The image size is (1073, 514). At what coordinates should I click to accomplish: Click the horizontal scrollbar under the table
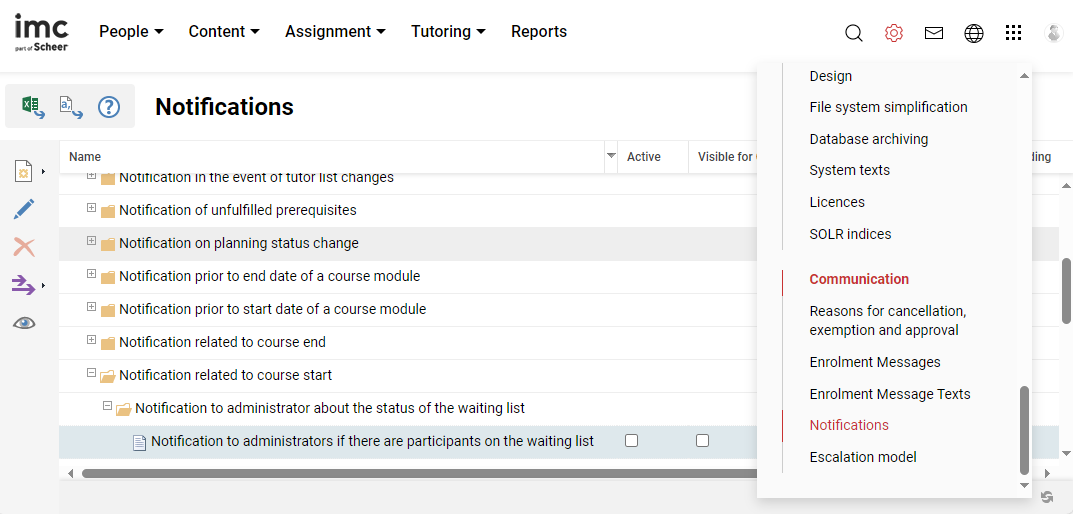click(x=400, y=473)
